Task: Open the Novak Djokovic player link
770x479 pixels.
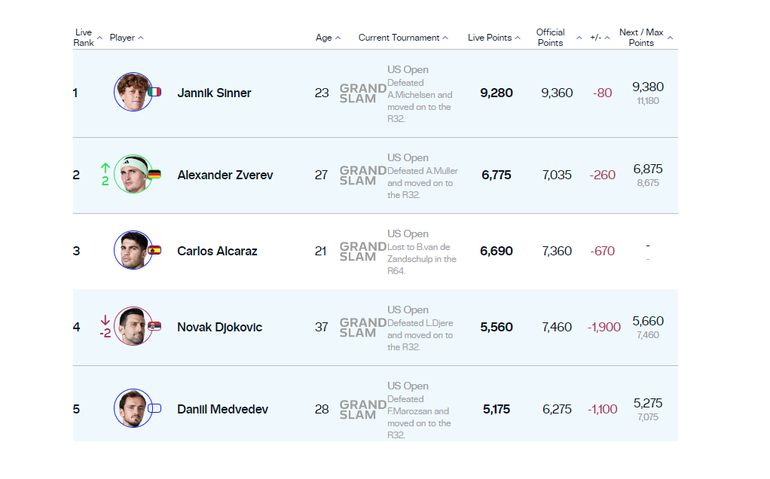Action: [220, 327]
